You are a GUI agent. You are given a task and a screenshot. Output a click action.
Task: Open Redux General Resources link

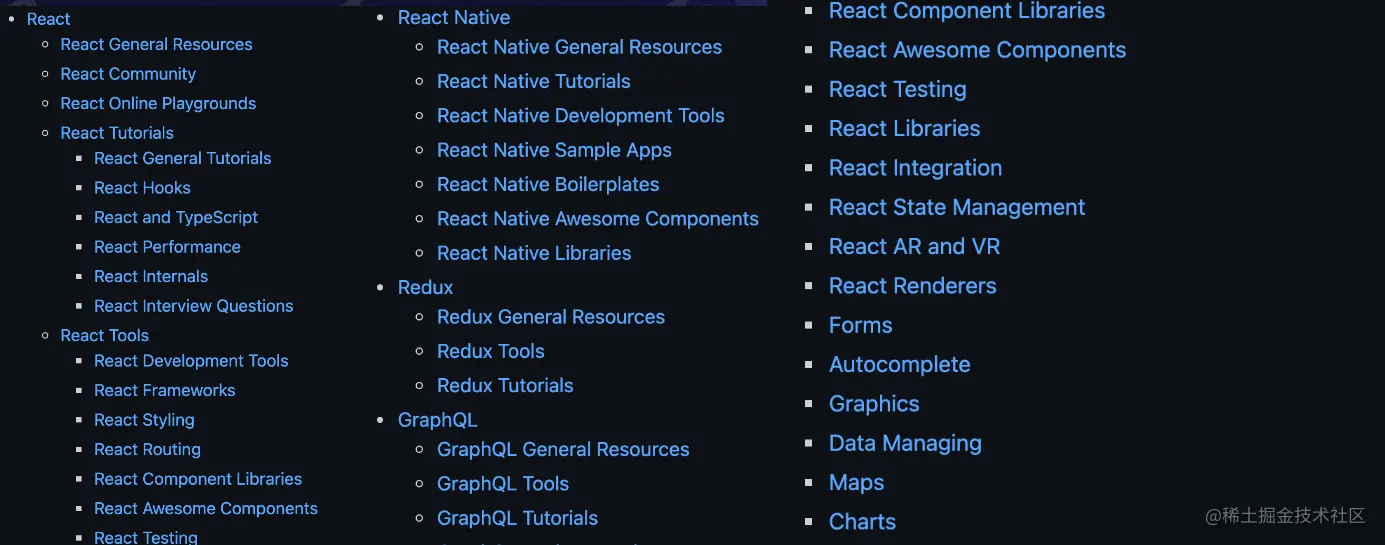click(x=551, y=317)
